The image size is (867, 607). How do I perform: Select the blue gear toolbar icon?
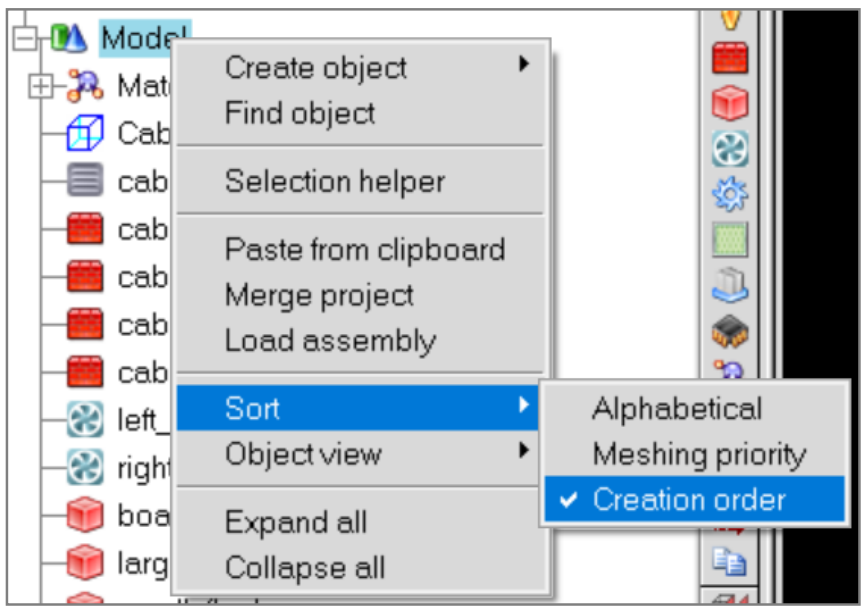[730, 194]
